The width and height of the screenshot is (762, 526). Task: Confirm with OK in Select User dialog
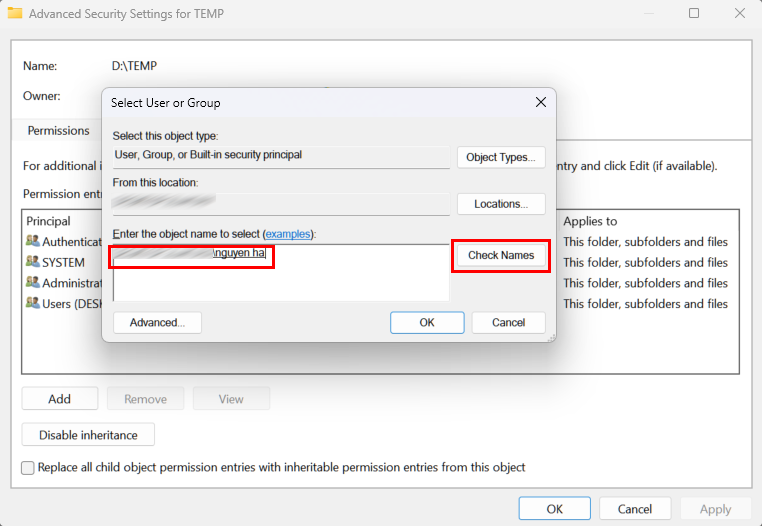(x=427, y=323)
